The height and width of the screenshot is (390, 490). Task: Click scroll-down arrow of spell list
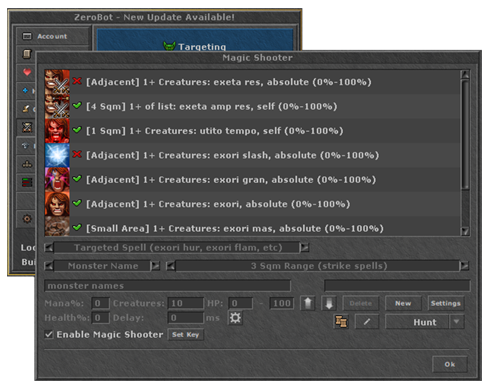[465, 231]
